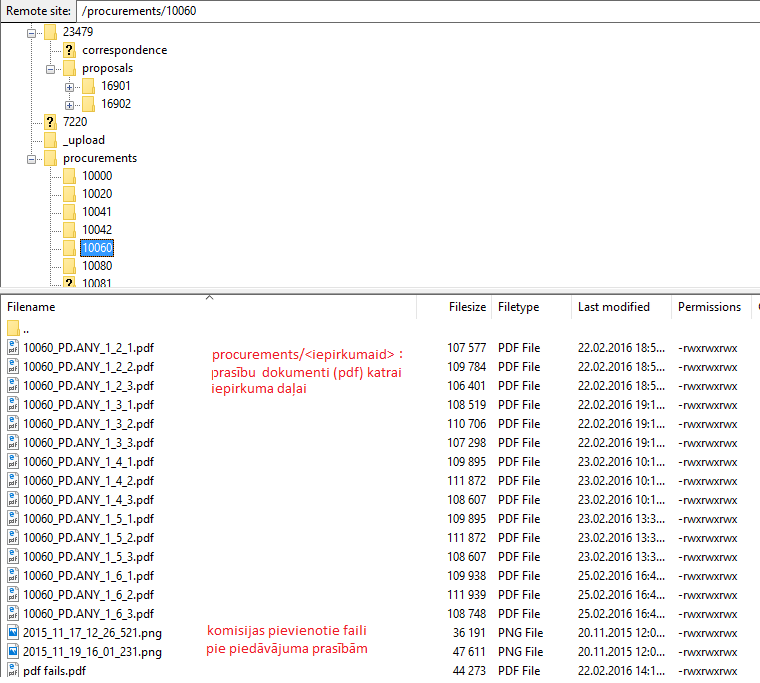
Task: Collapse the 23479 folder tree node
Action: (32, 32)
